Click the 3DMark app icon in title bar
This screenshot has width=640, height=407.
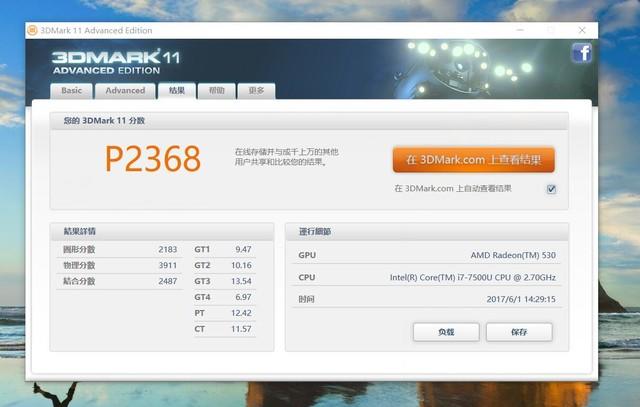click(32, 30)
